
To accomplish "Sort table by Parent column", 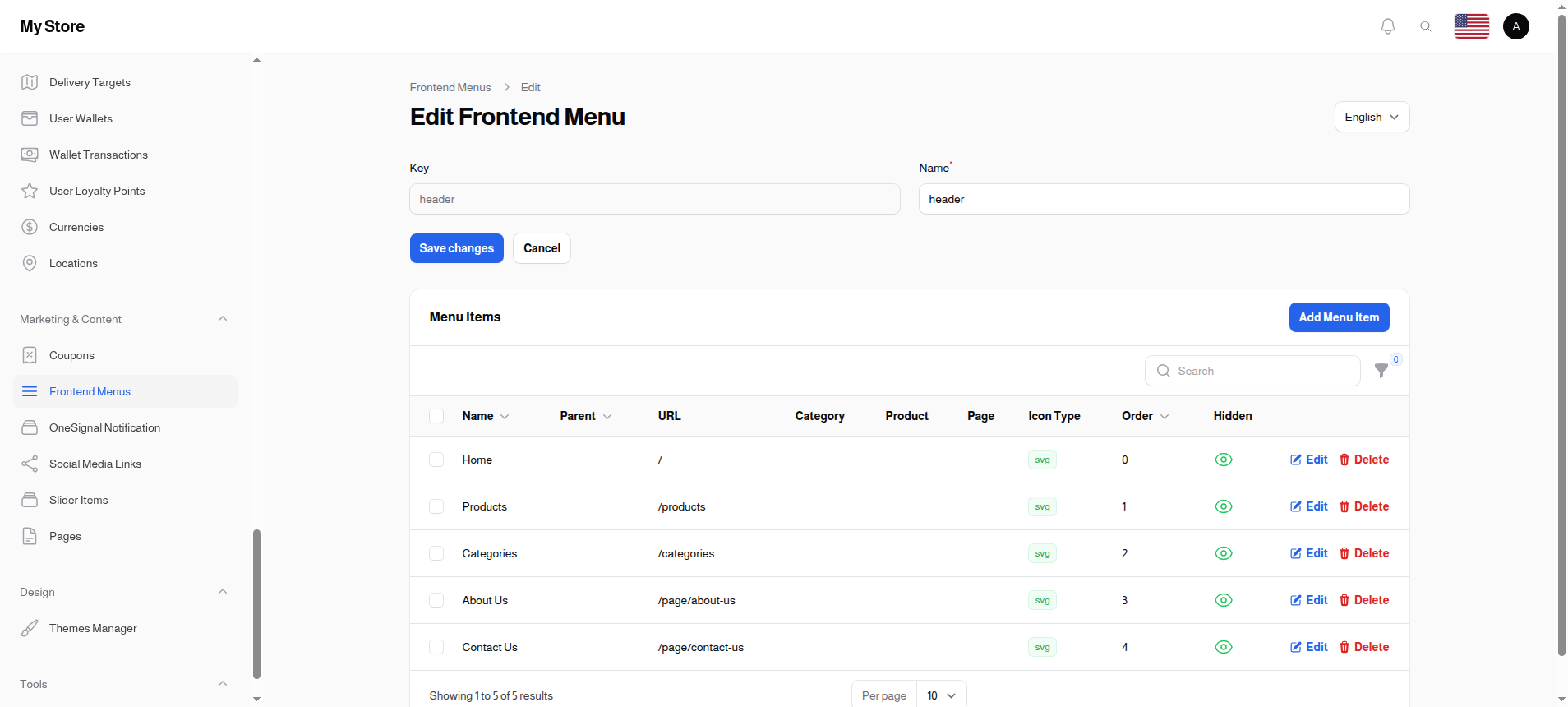I will (586, 416).
